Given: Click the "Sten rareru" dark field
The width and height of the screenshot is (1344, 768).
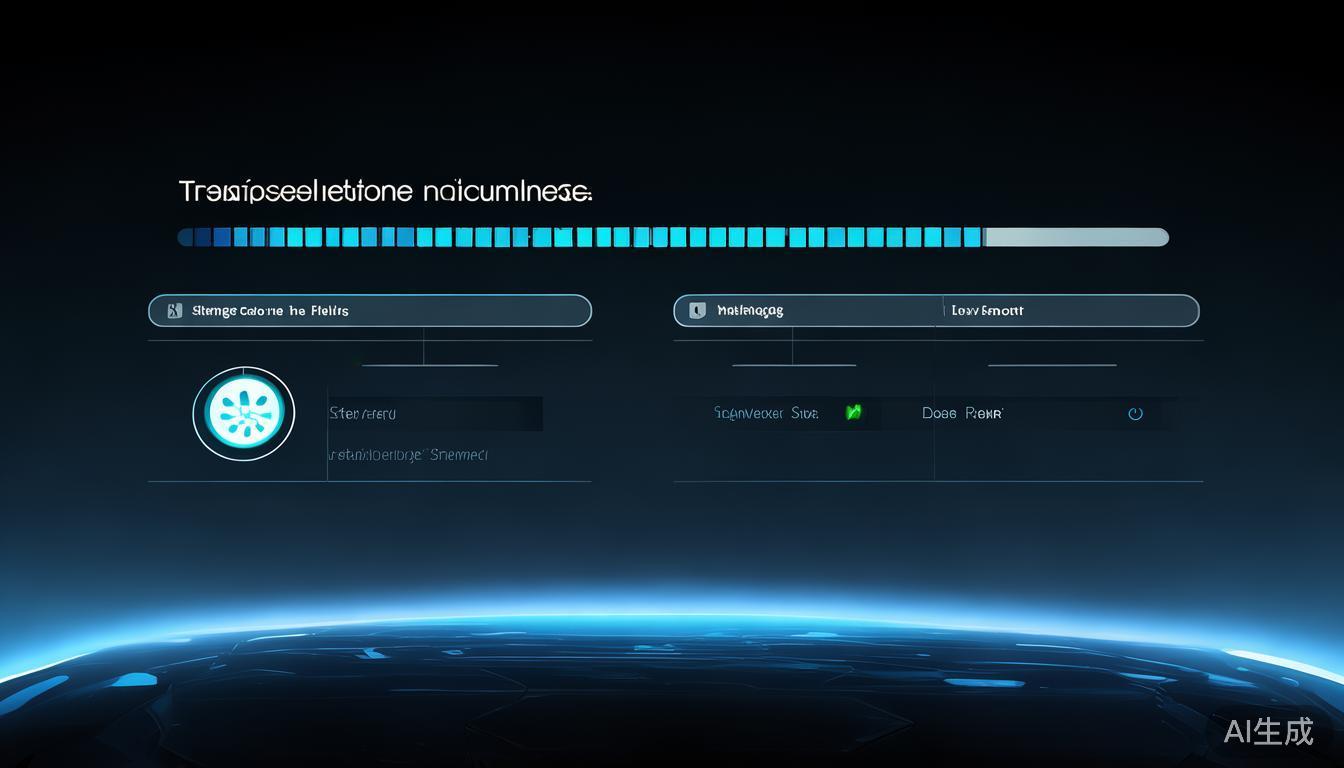Looking at the screenshot, I should click(x=435, y=413).
